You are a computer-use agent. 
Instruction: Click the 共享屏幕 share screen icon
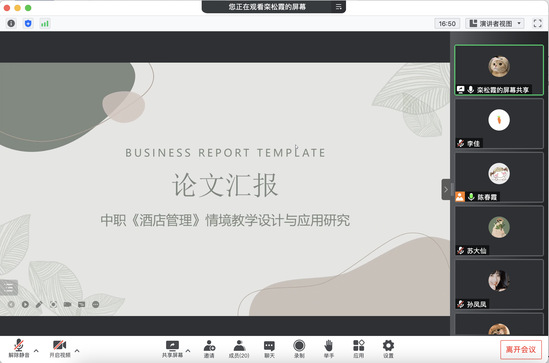(x=172, y=345)
